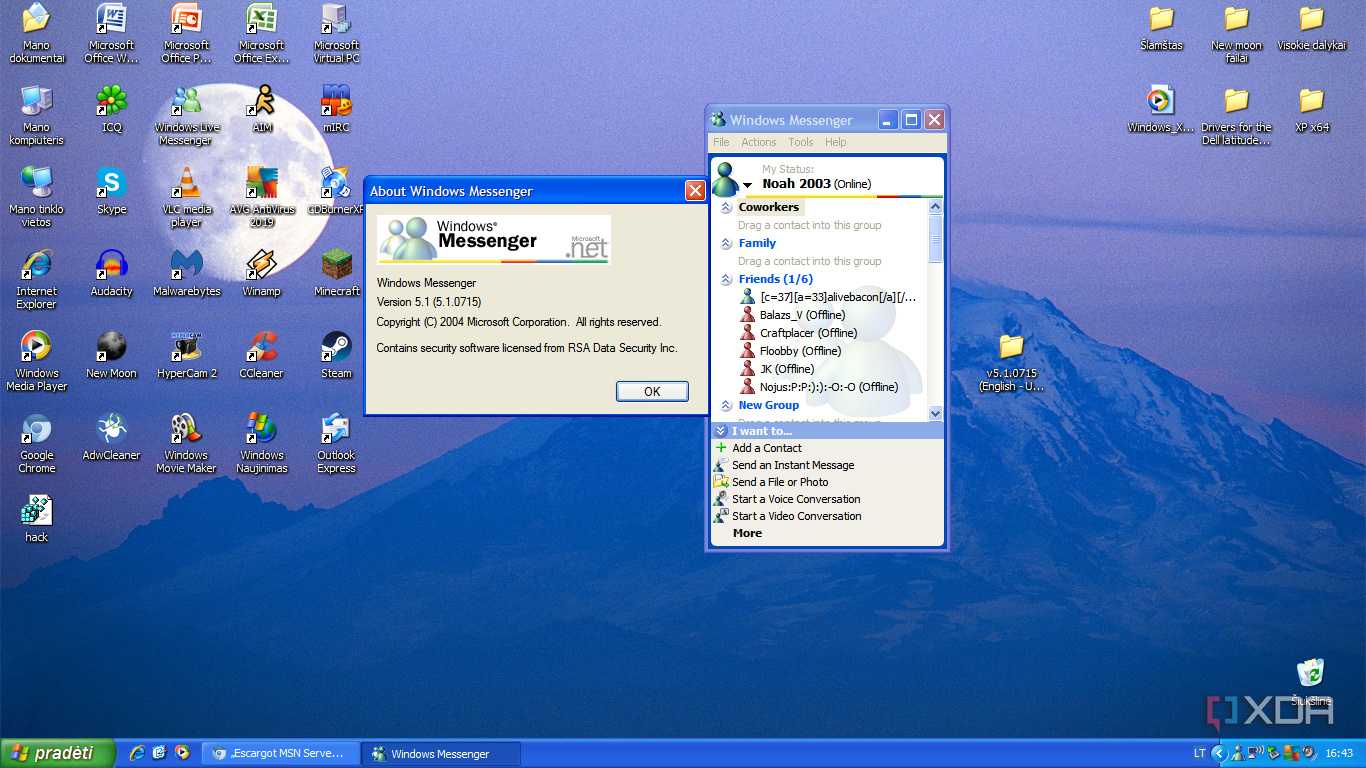Collapse the Coworkers group
Viewport: 1366px width, 768px height.
tap(726, 208)
